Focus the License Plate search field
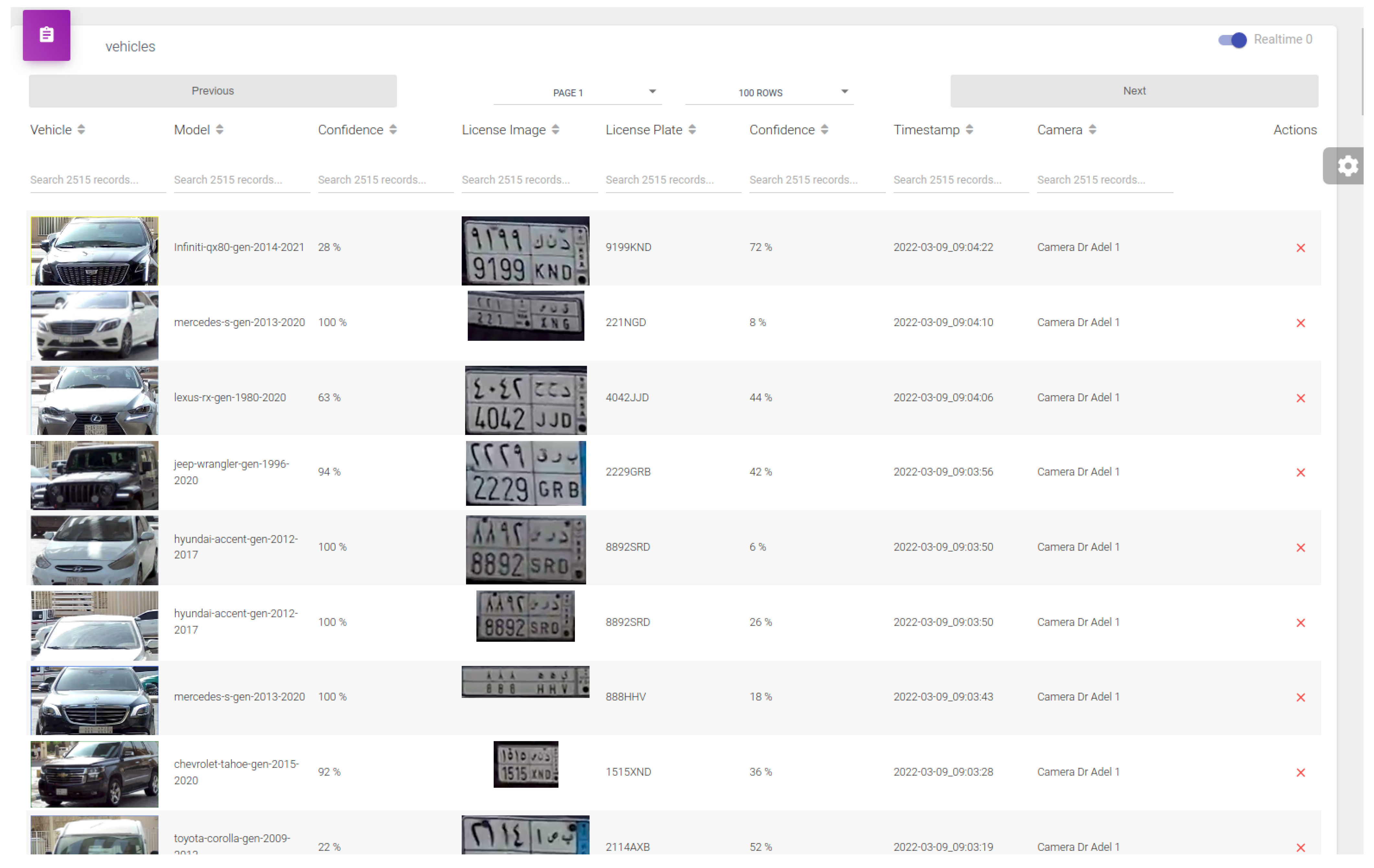This screenshot has height=868, width=1374. point(673,180)
